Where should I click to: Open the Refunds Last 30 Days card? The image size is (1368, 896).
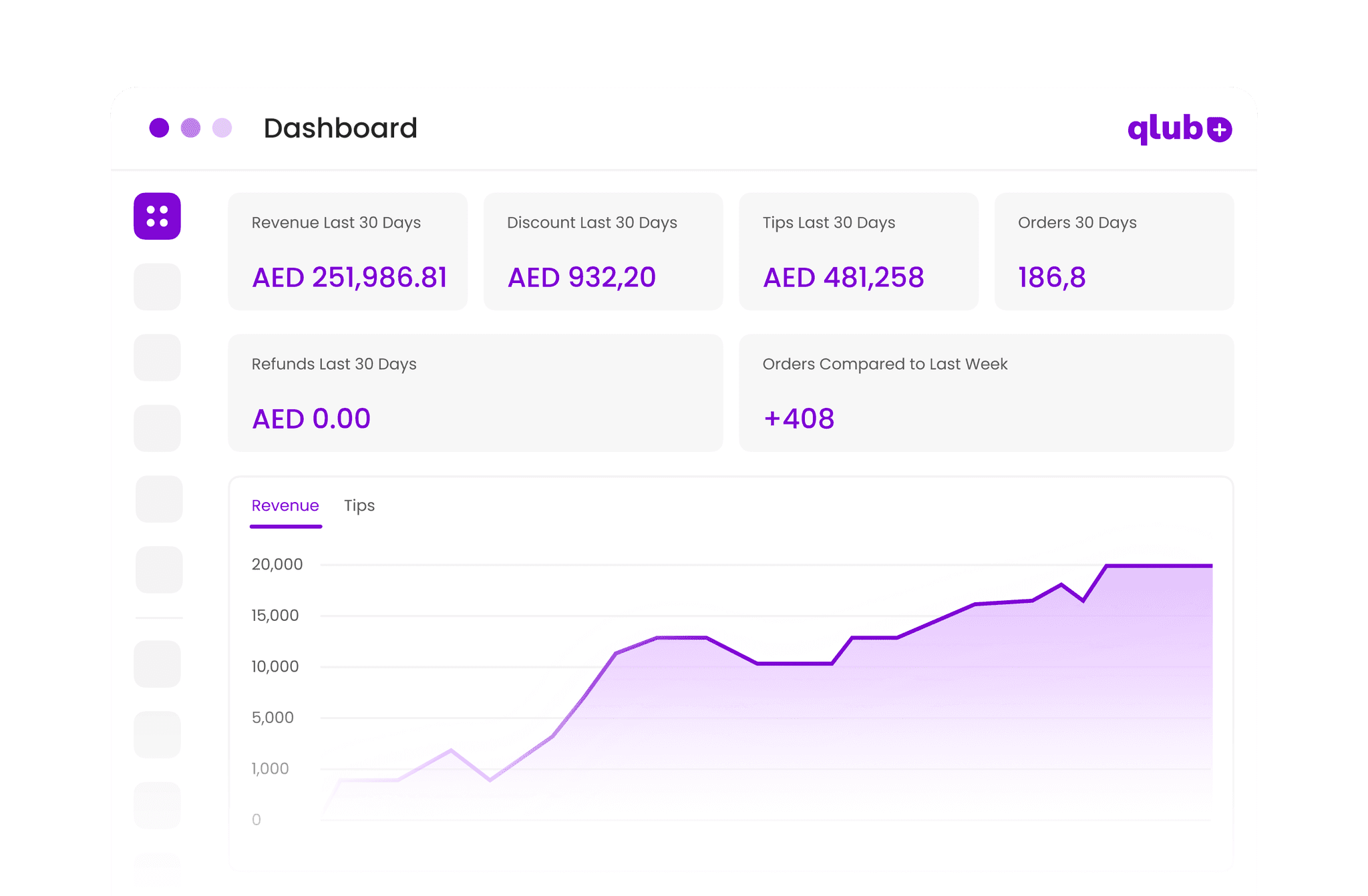tap(475, 393)
